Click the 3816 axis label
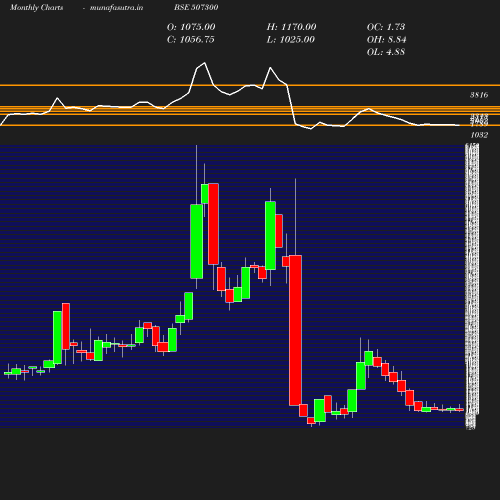Viewport: 500px width, 500px height. tap(479, 95)
